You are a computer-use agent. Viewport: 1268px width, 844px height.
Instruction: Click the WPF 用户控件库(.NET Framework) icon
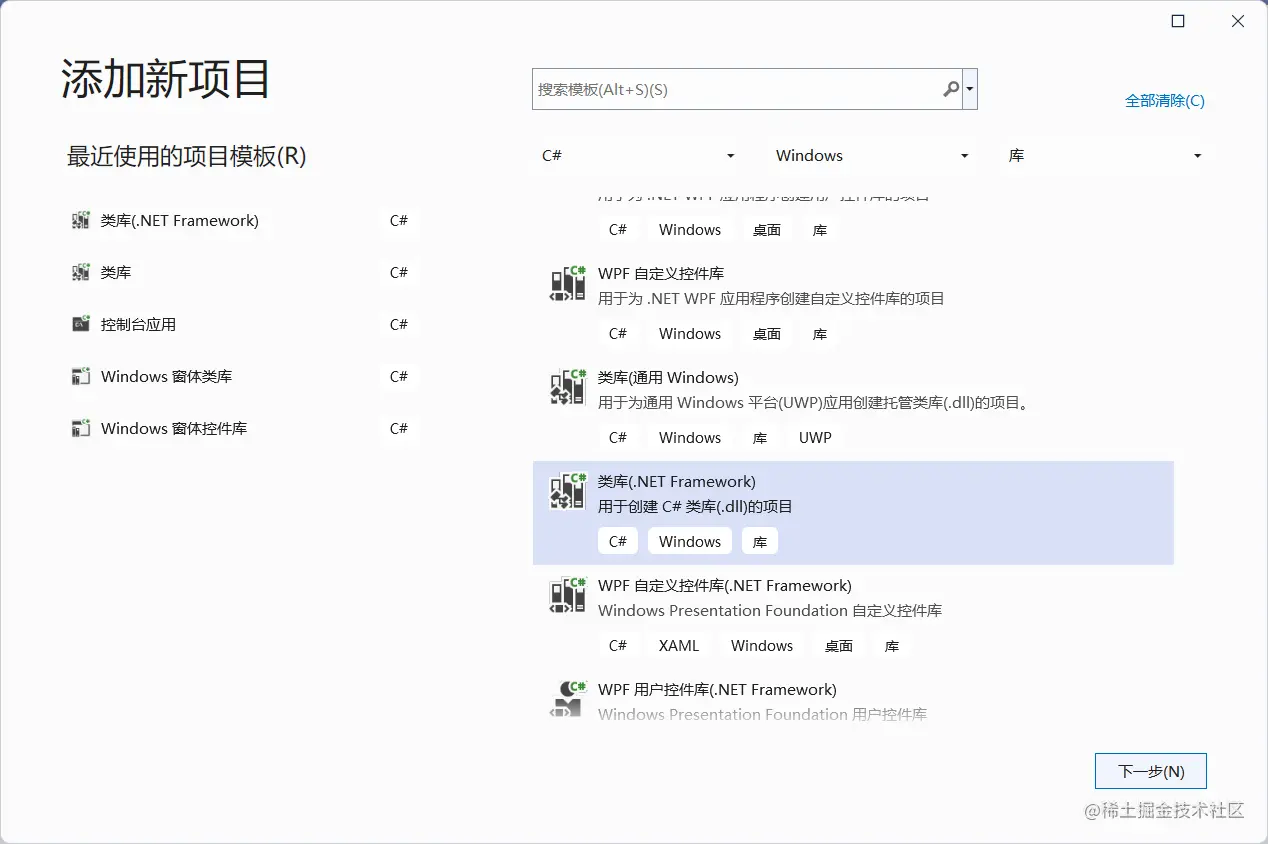tap(568, 698)
